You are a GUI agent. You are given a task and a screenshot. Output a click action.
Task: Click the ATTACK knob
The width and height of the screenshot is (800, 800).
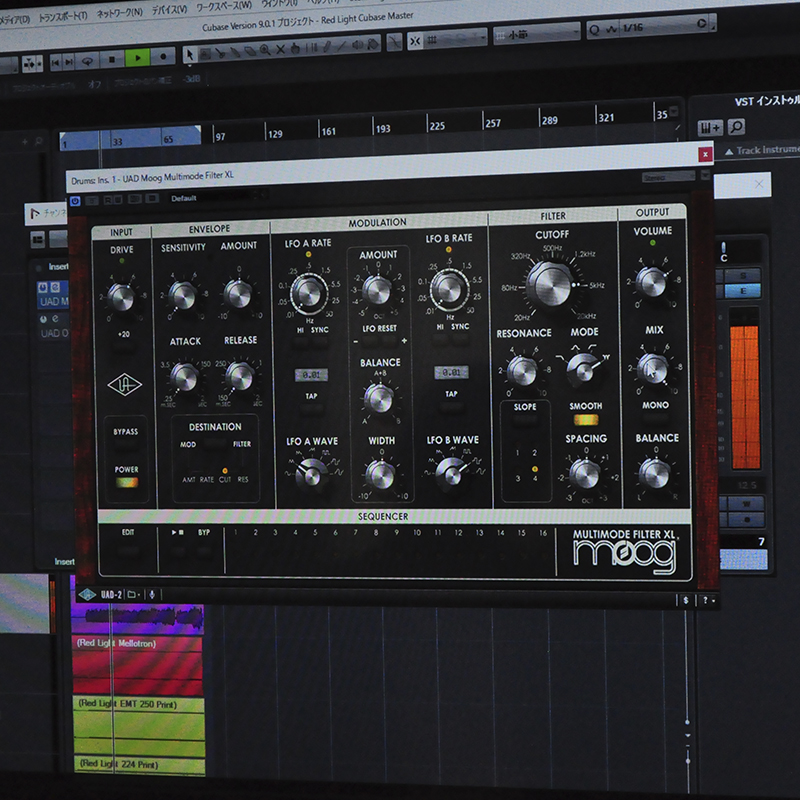click(x=184, y=377)
